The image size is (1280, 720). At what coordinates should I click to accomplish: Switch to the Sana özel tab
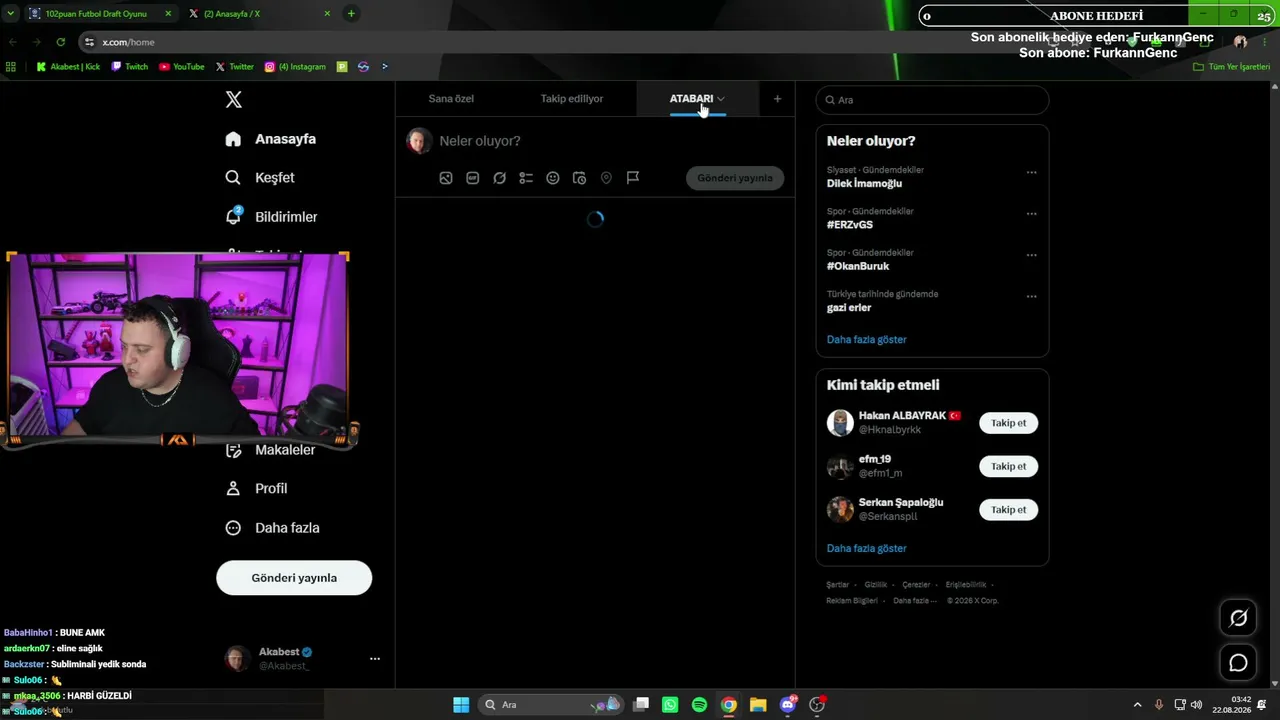451,99
